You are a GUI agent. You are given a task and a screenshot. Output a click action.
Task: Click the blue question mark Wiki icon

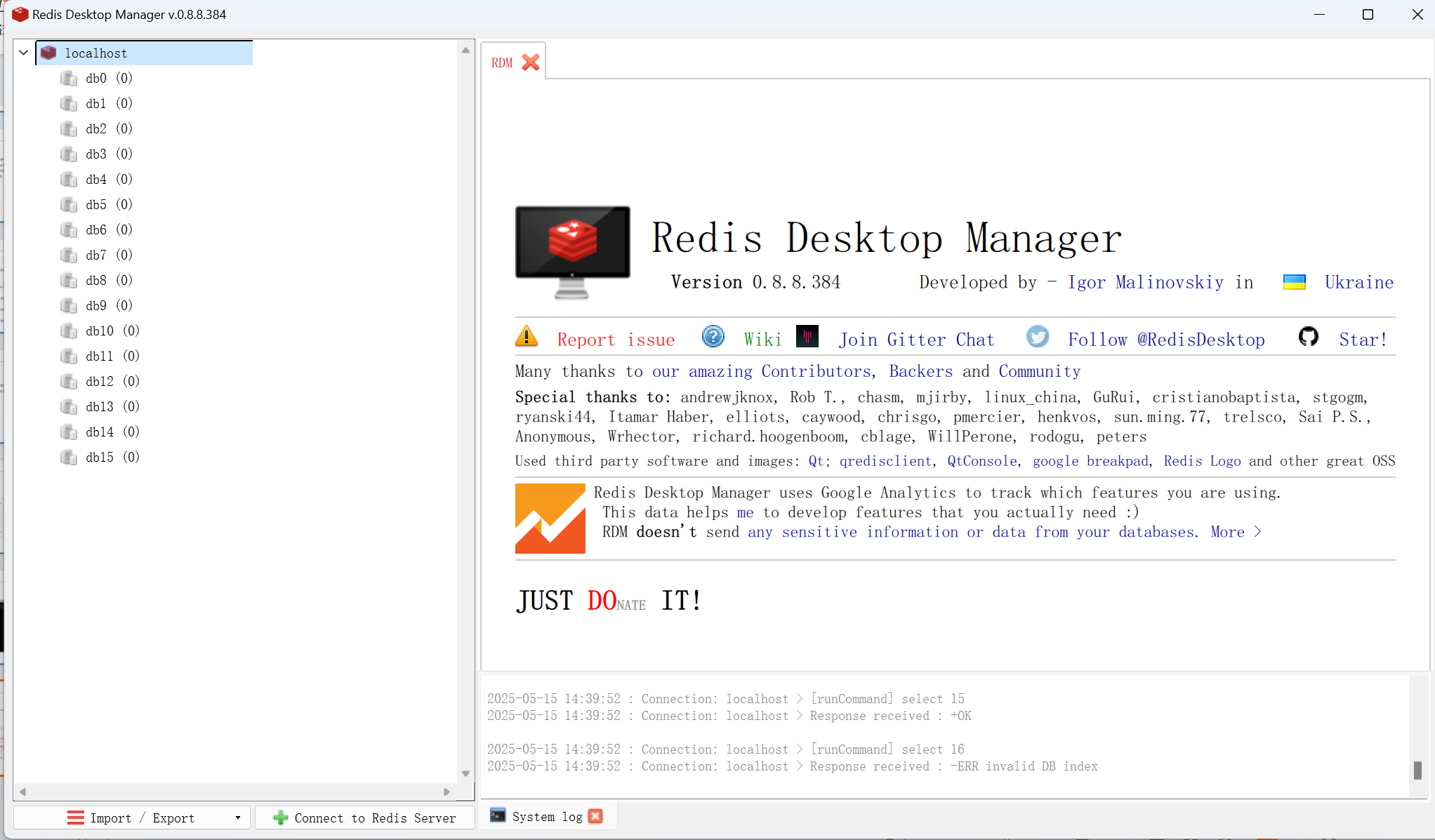(x=713, y=338)
